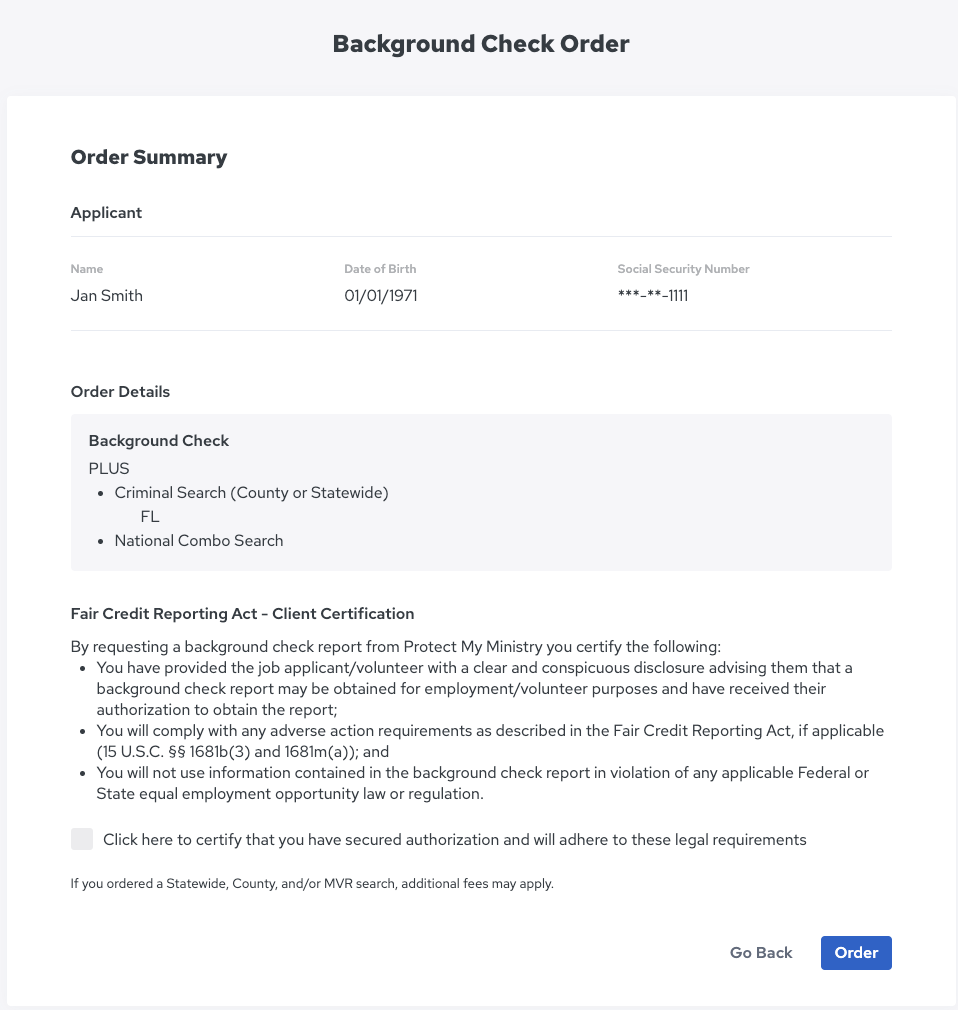Go Back to the previous step
958x1010 pixels.
(761, 953)
